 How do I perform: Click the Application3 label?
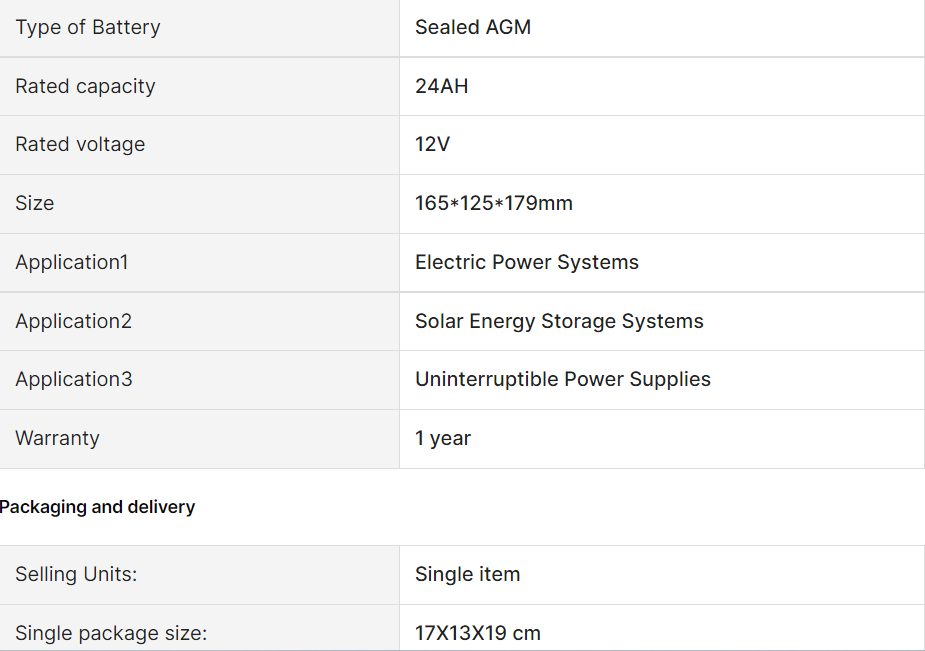(73, 379)
